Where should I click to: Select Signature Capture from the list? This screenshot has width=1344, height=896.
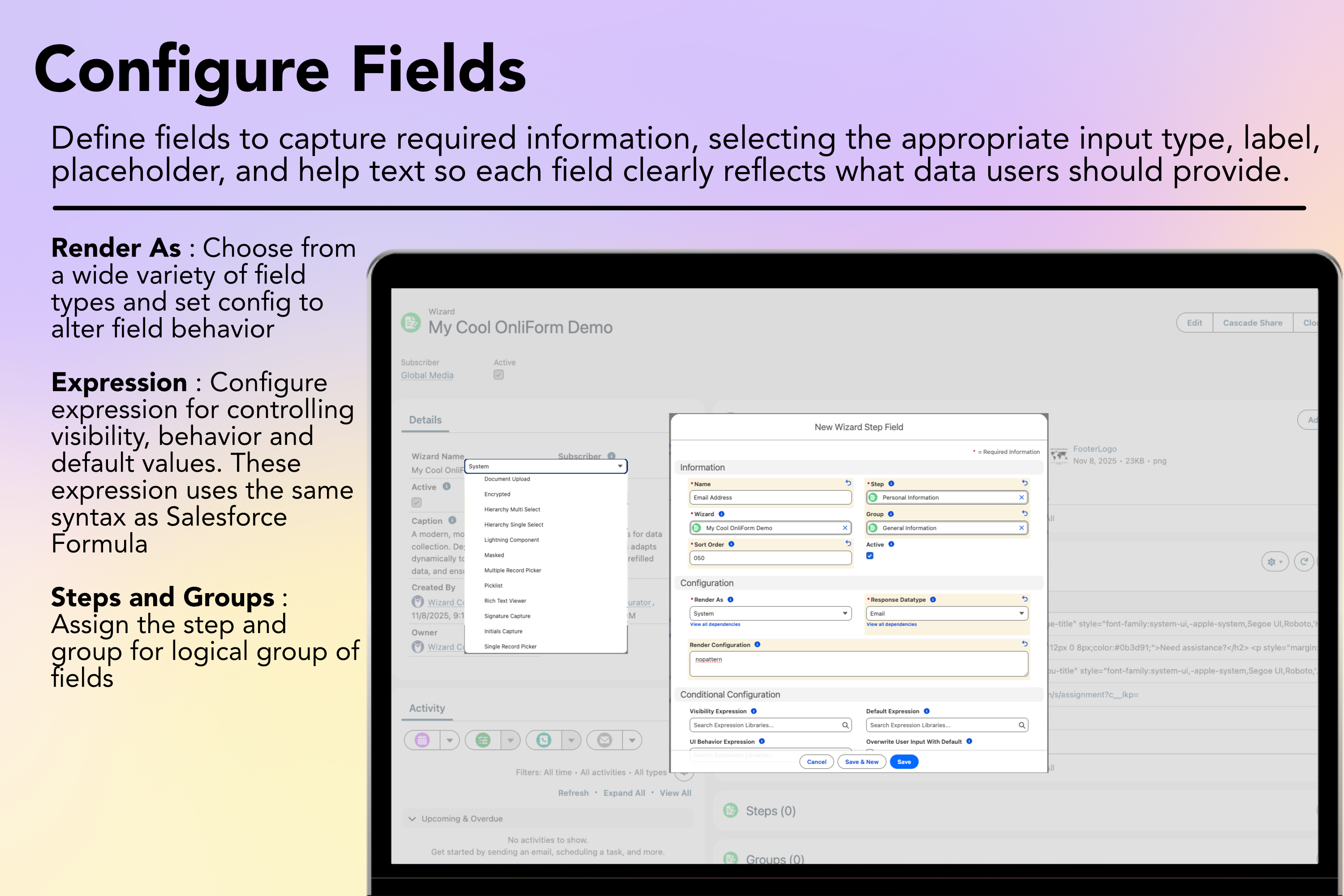[x=507, y=616]
